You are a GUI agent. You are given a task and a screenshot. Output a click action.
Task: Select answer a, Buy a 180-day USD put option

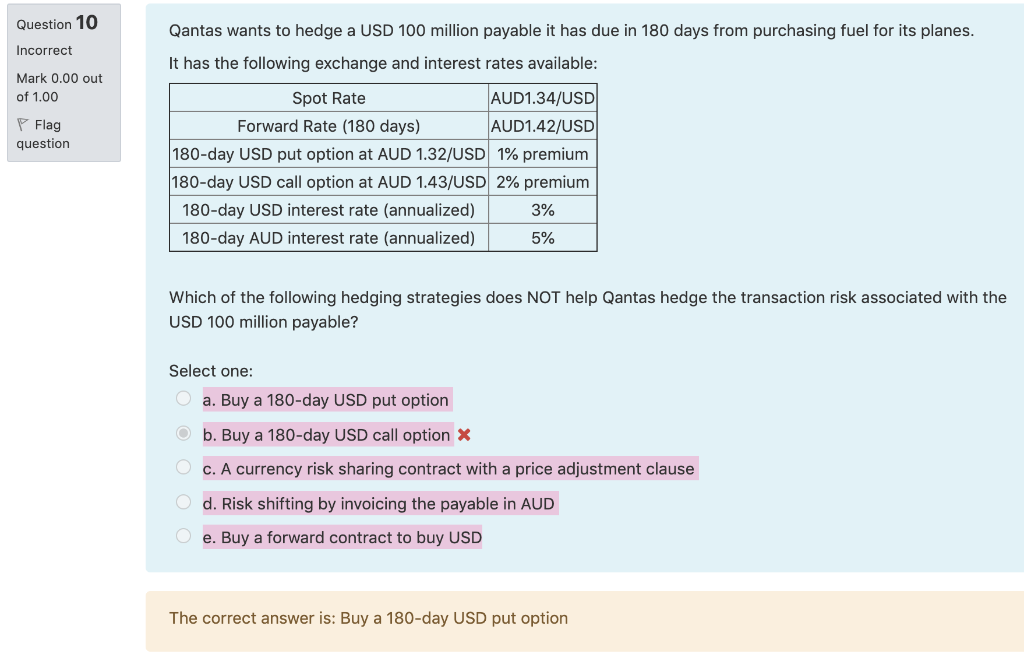(184, 397)
